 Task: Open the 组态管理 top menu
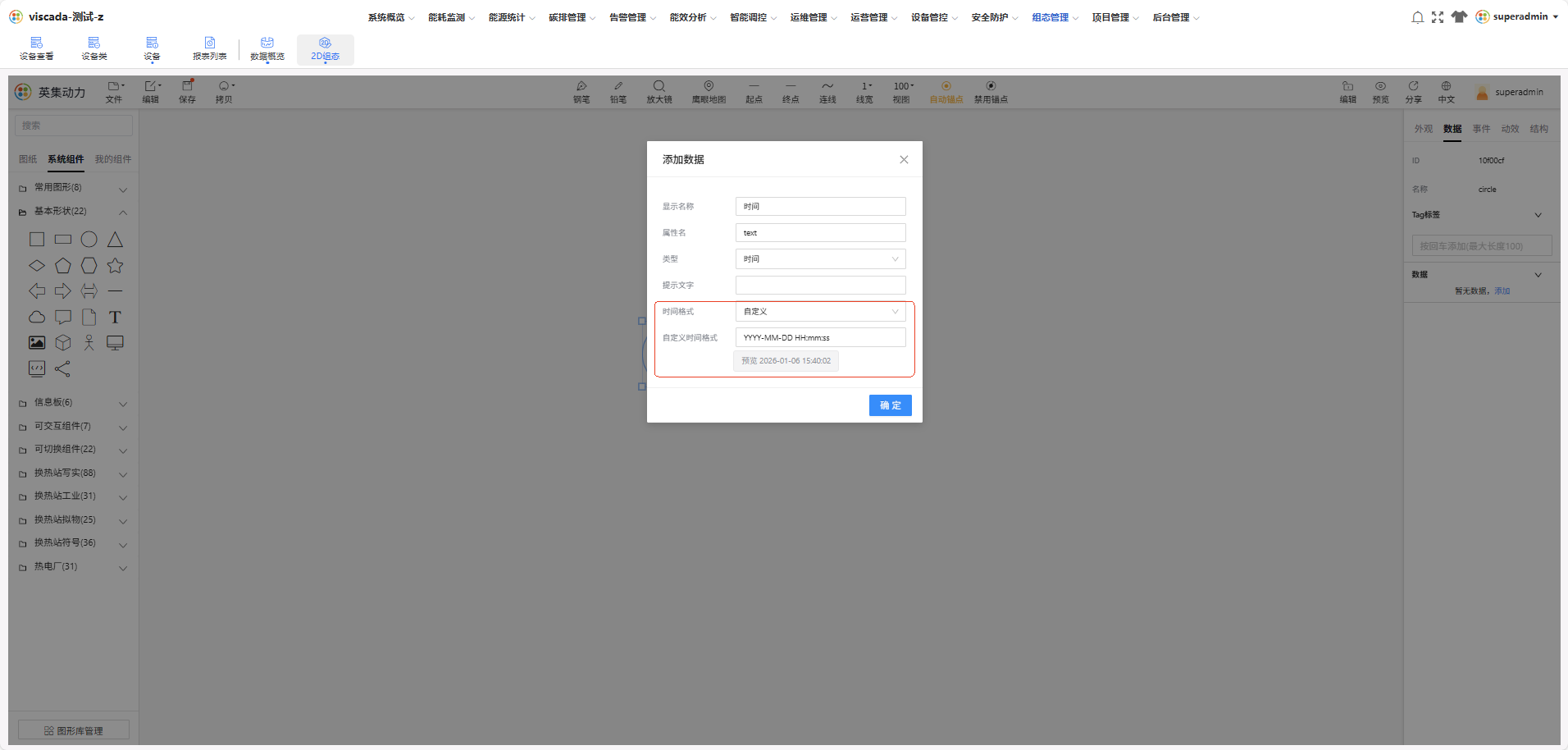(1055, 17)
